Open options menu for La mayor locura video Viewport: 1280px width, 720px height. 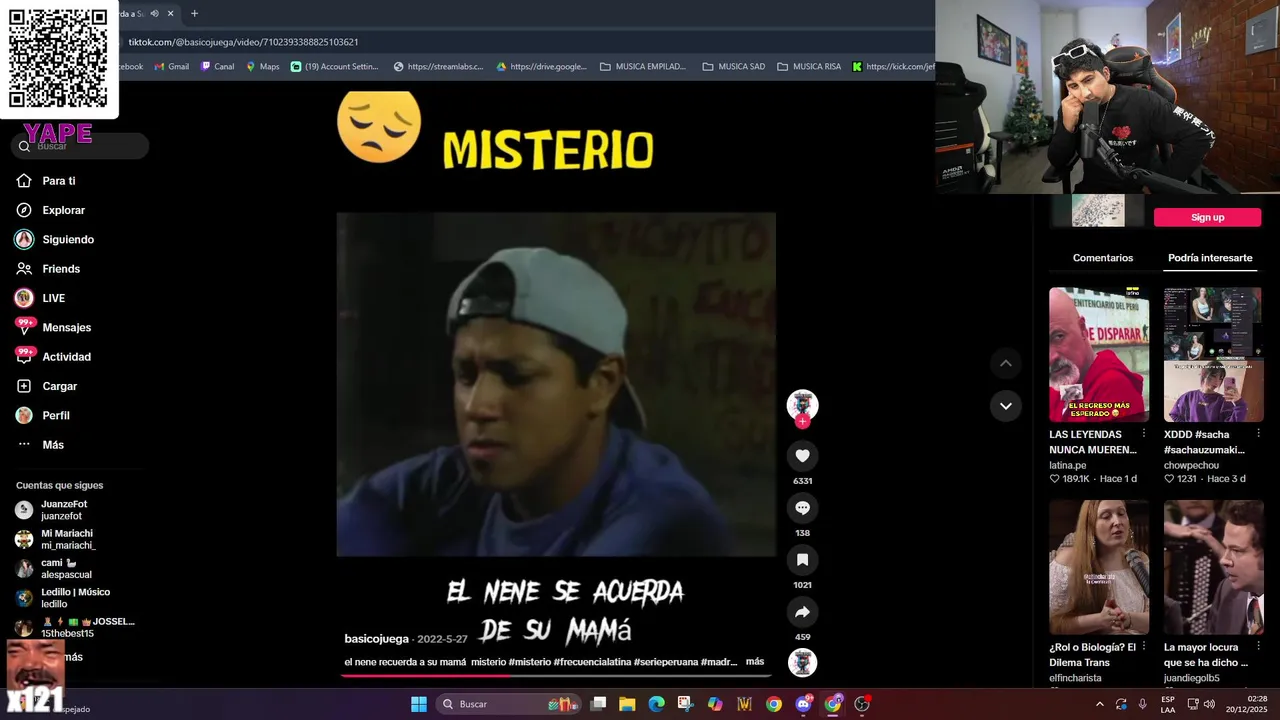[1258, 647]
